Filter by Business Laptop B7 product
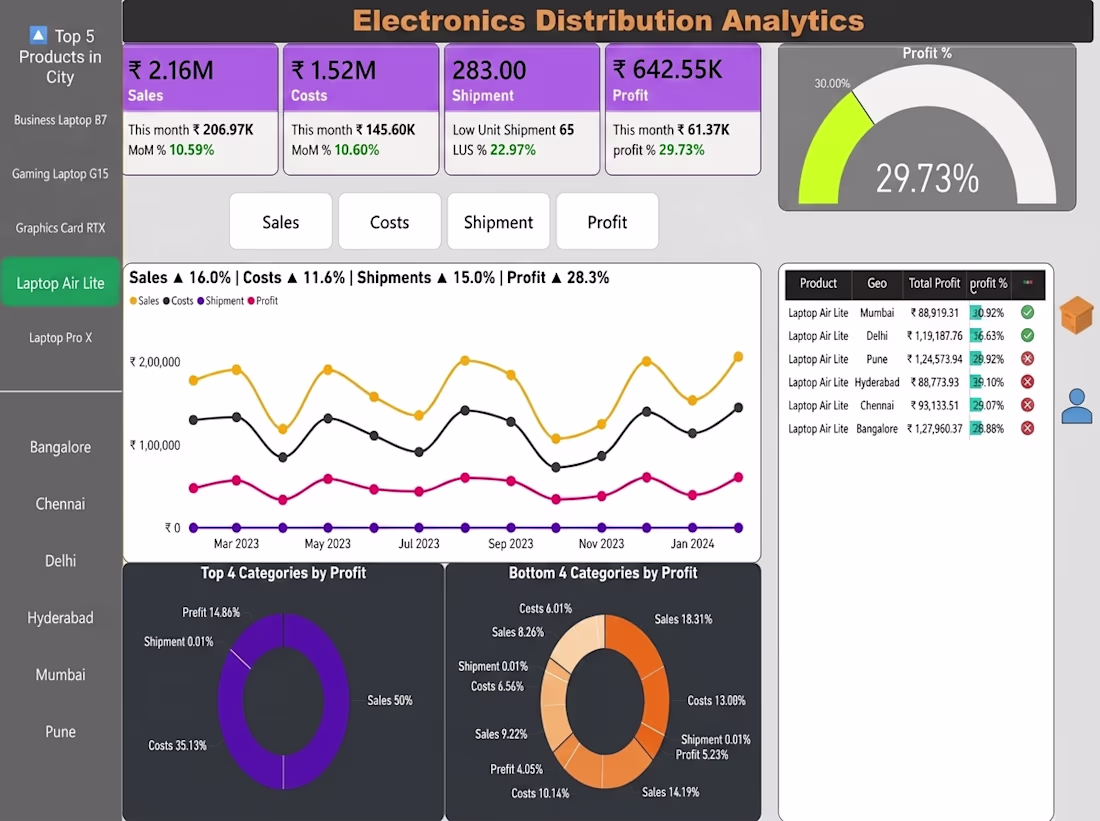The height and width of the screenshot is (821, 1100). (x=60, y=120)
